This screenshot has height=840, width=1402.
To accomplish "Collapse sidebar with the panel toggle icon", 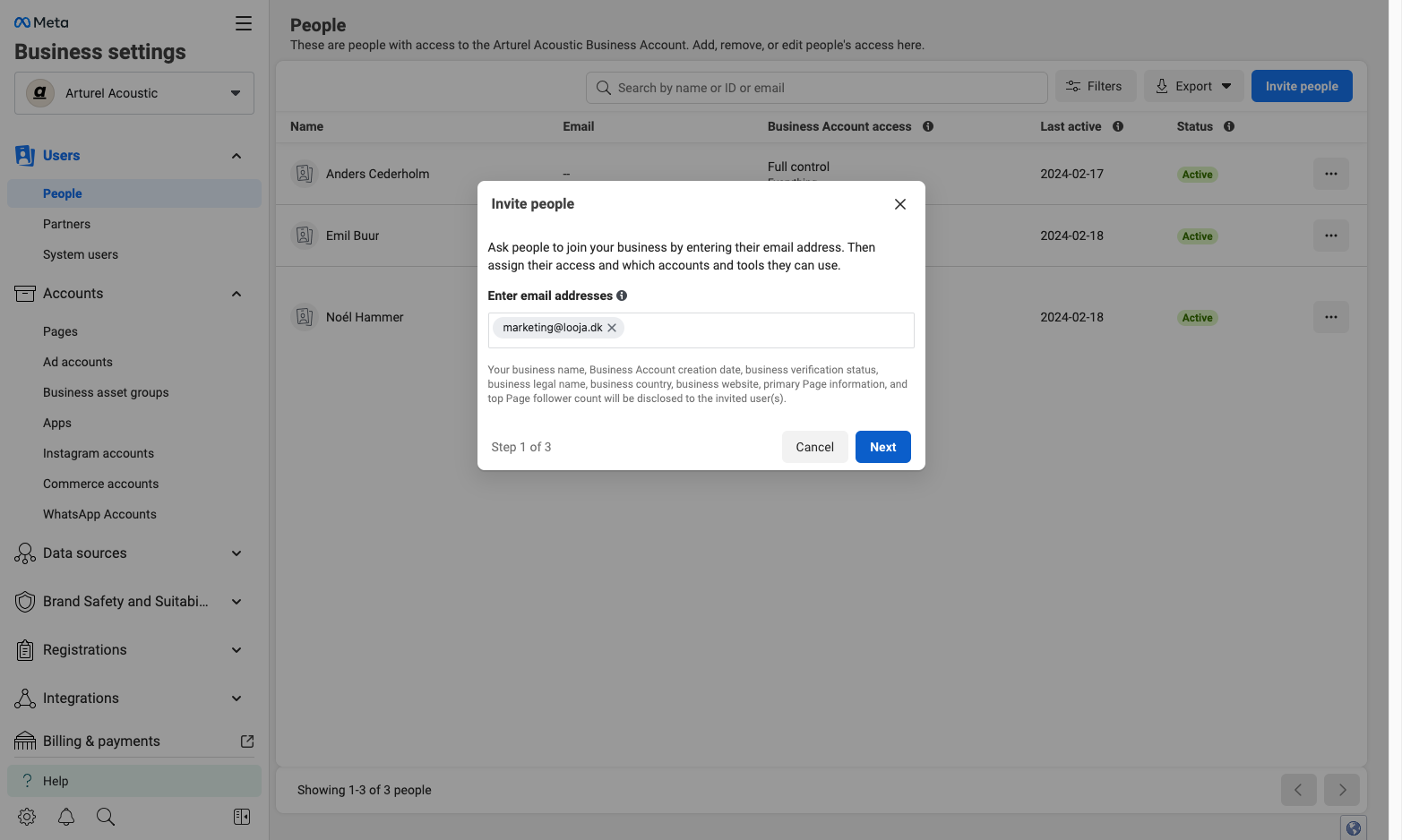I will tap(242, 817).
